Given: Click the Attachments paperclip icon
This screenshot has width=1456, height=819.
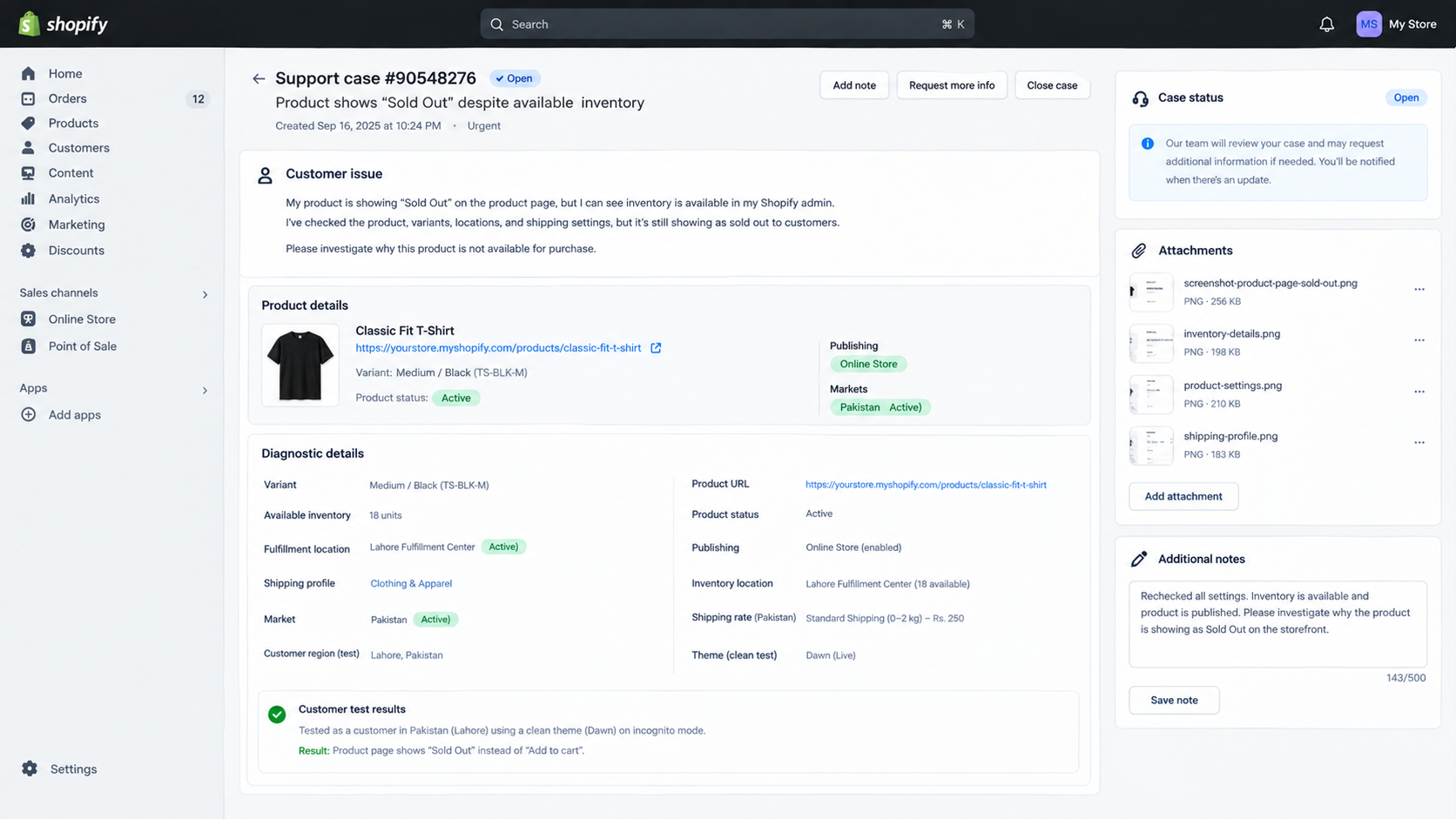Looking at the screenshot, I should coord(1139,251).
